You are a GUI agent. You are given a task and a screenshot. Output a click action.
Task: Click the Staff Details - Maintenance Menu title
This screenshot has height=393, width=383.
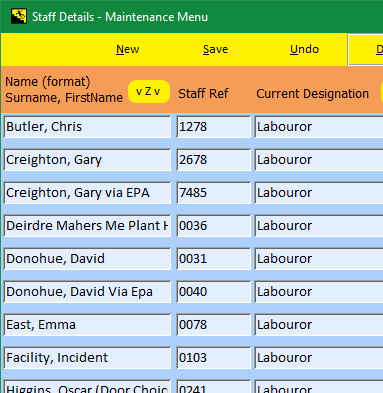coord(120,17)
